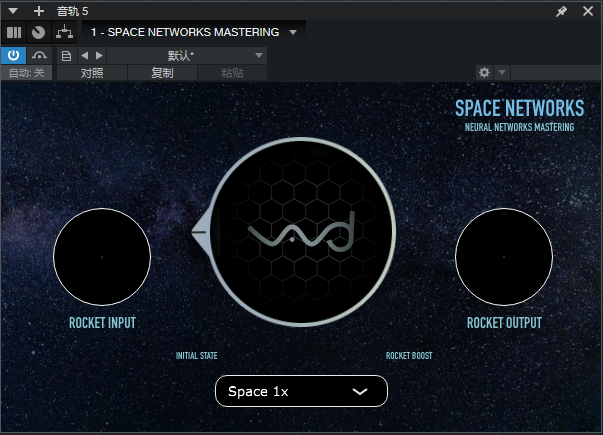Expand the plugin slot selector arrow
This screenshot has width=603, height=435.
pyautogui.click(x=293, y=32)
